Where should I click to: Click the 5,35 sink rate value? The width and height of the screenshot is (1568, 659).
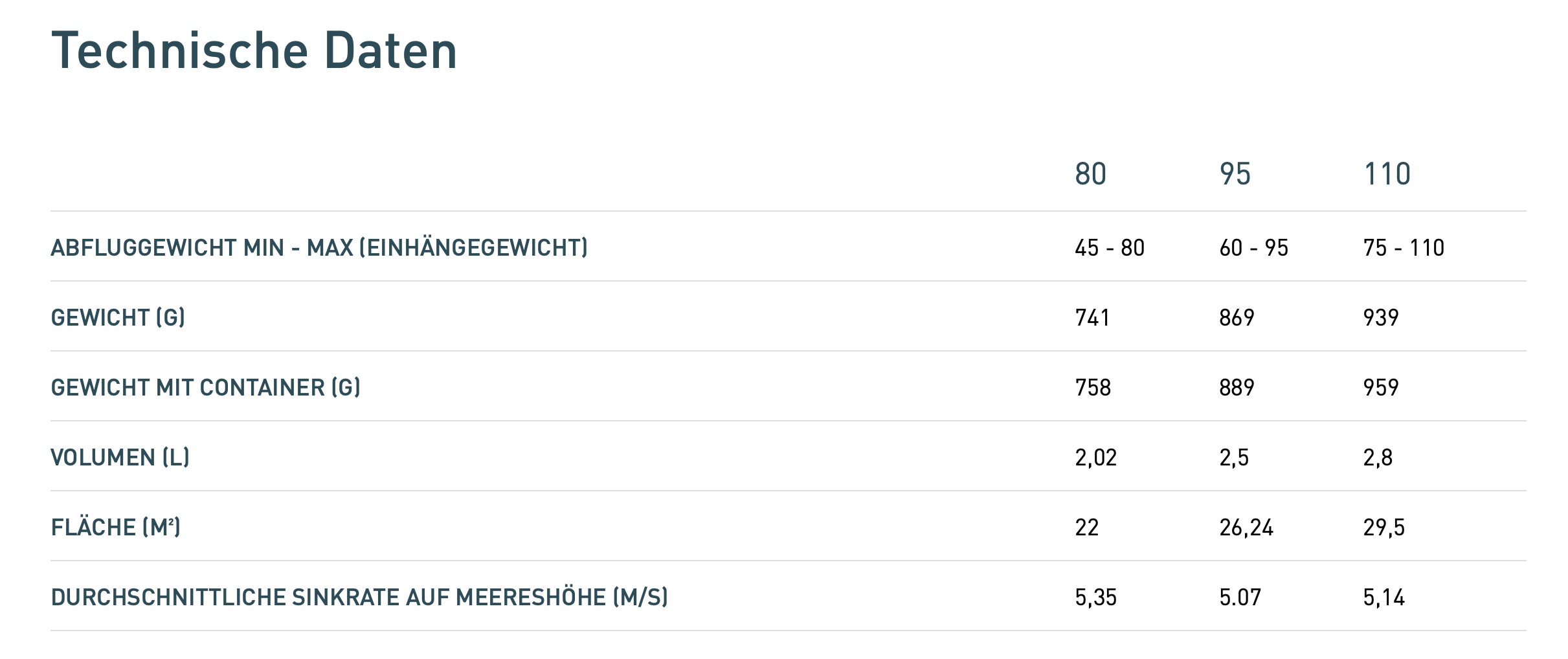coord(1096,598)
